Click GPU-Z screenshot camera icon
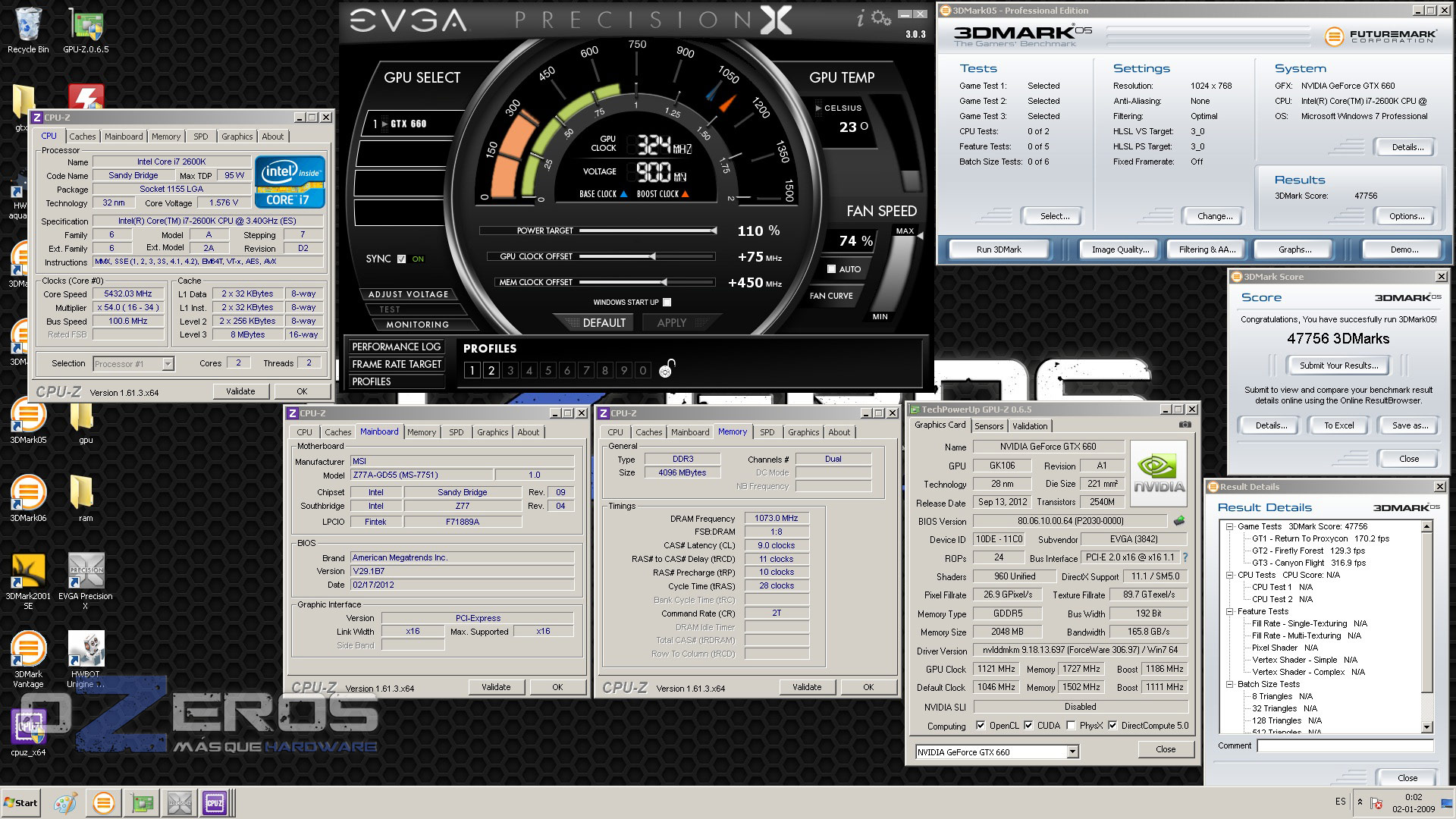 pos(1185,425)
